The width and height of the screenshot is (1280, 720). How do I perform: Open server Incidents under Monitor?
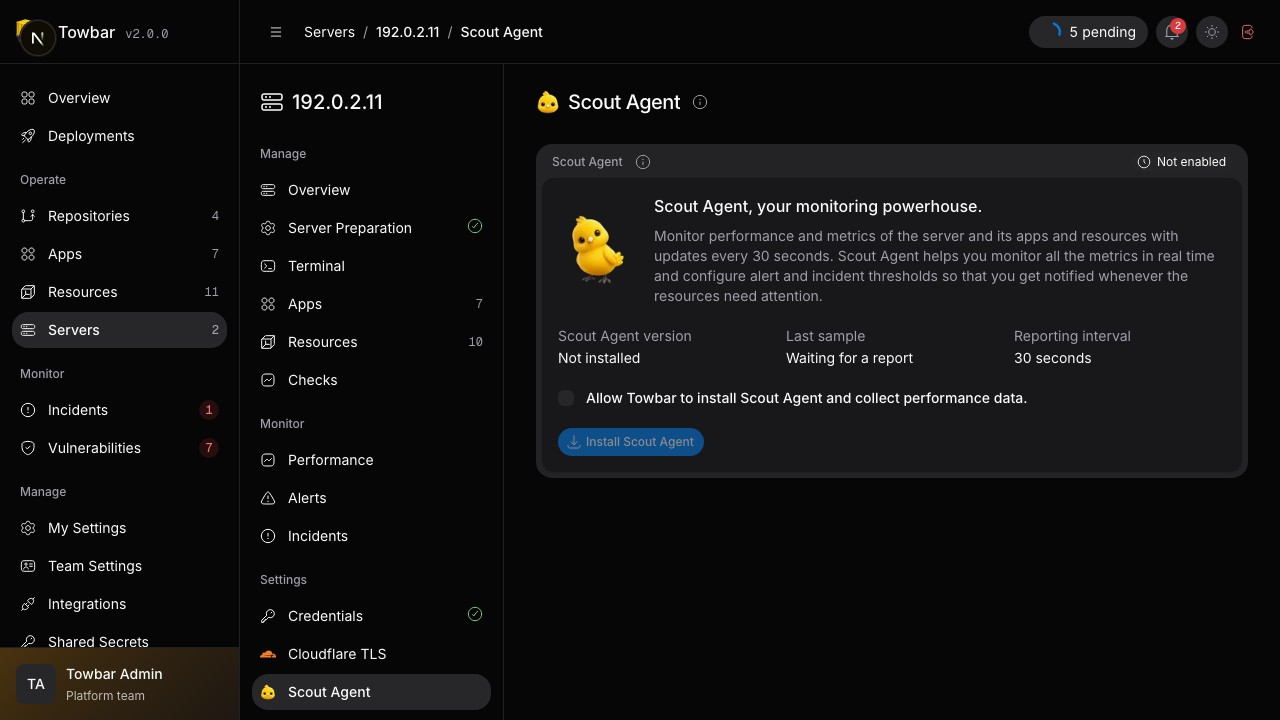click(x=371, y=536)
